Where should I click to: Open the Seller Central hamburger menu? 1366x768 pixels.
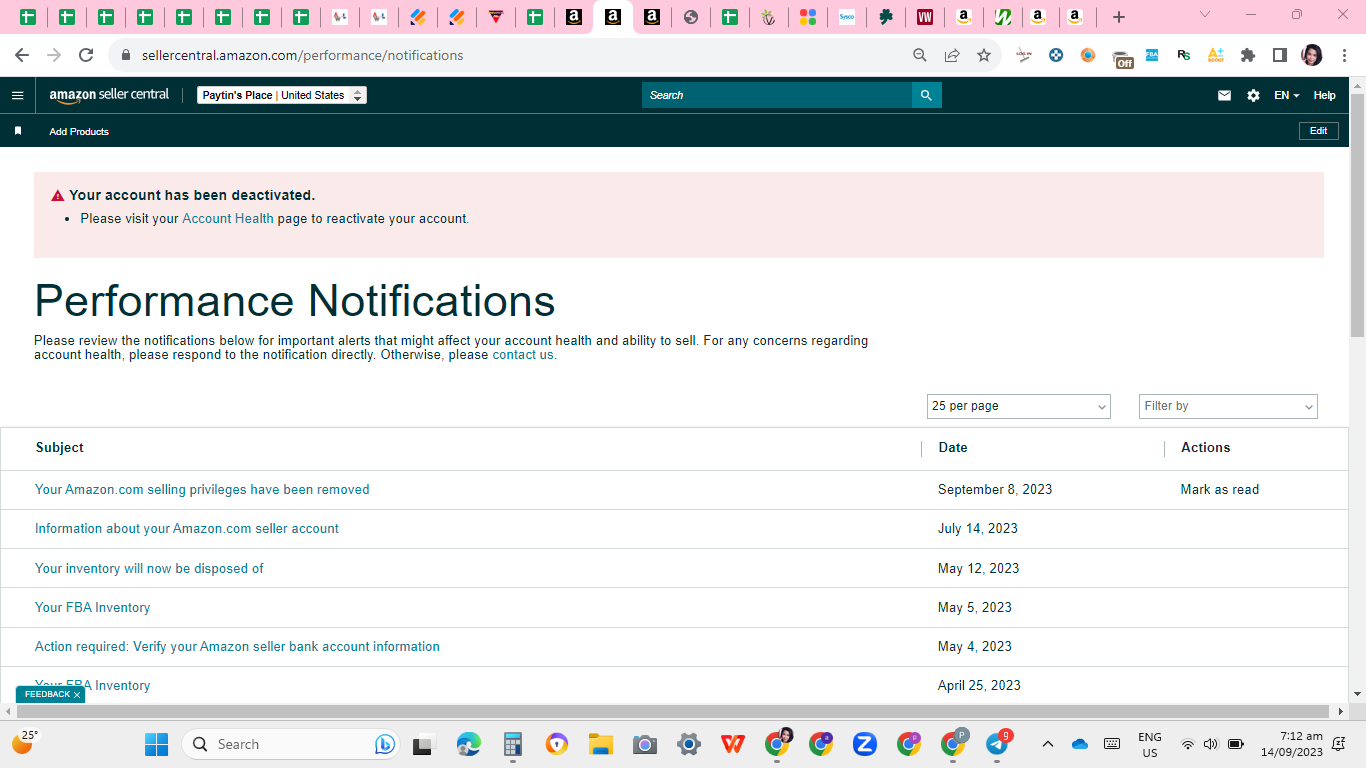tap(17, 95)
